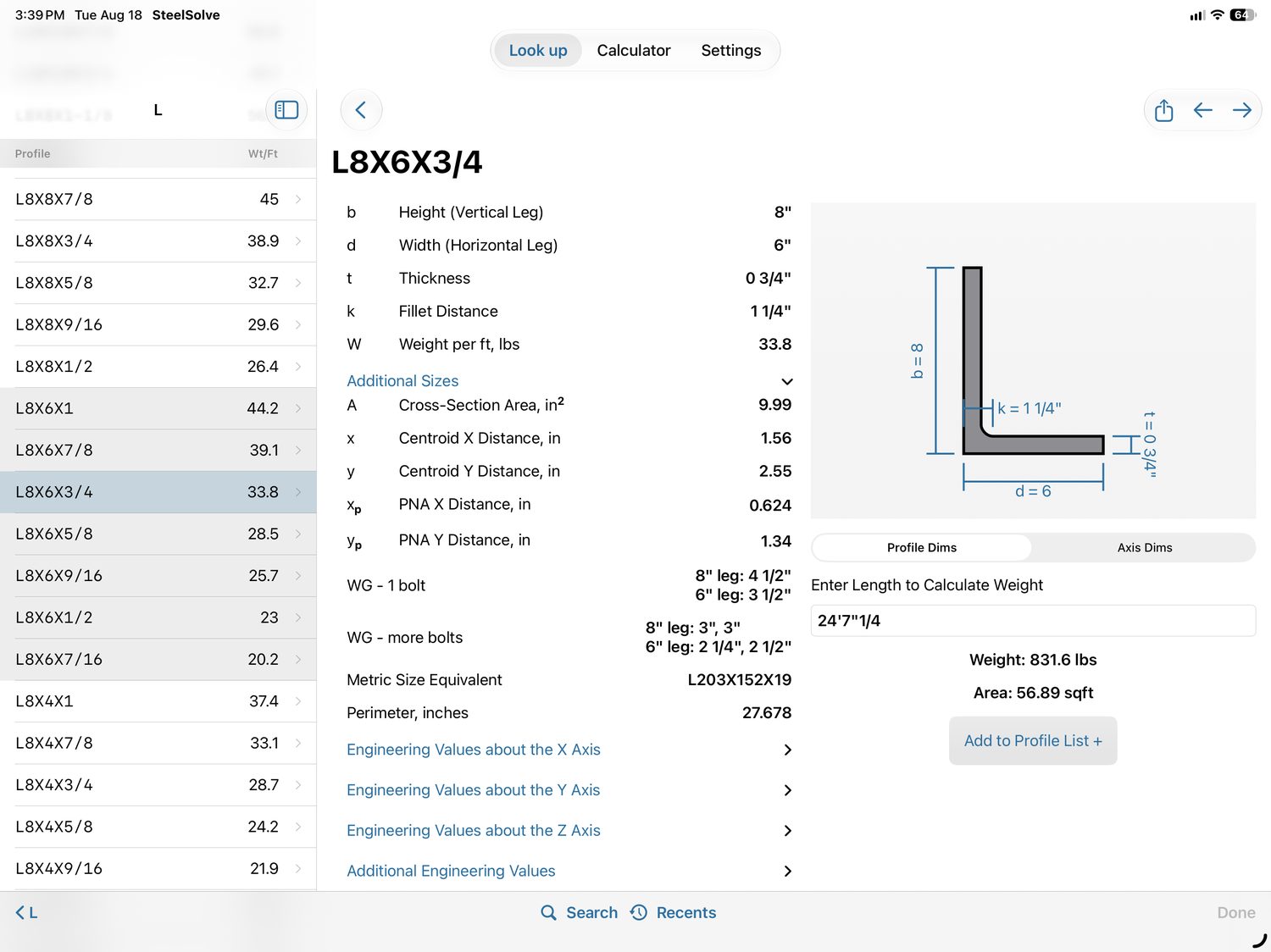
Task: Switch to the Calculator tab
Action: point(634,50)
